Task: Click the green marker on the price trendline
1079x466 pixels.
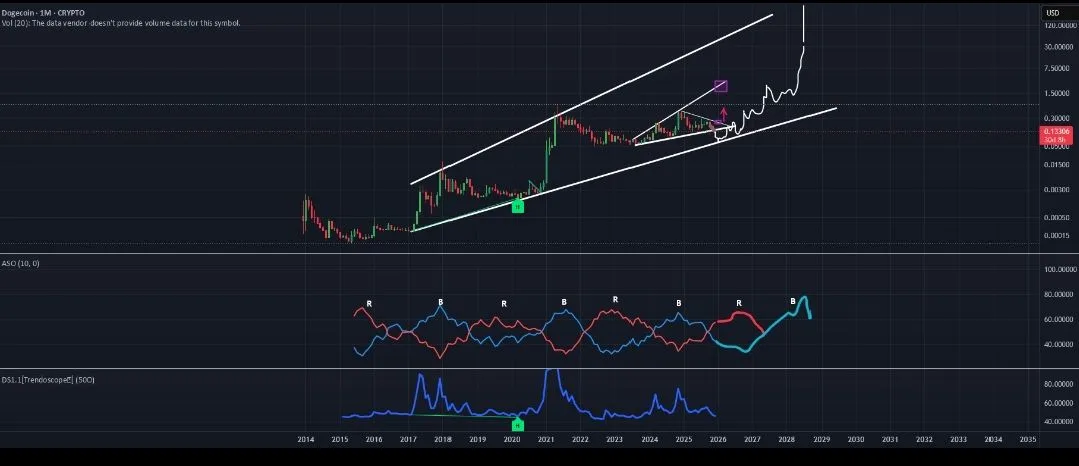Action: click(x=517, y=206)
